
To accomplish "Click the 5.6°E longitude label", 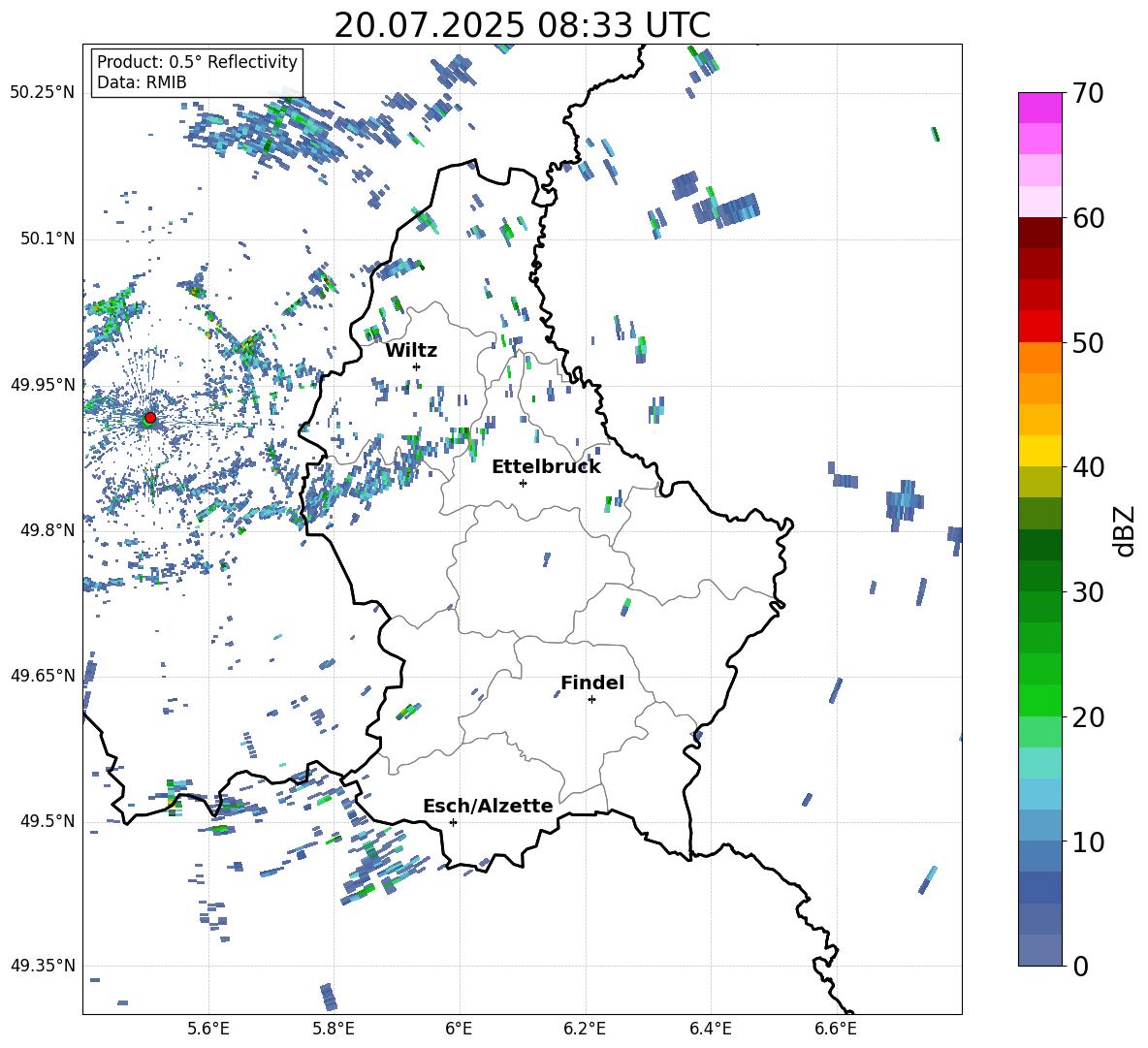I will coord(208,1029).
